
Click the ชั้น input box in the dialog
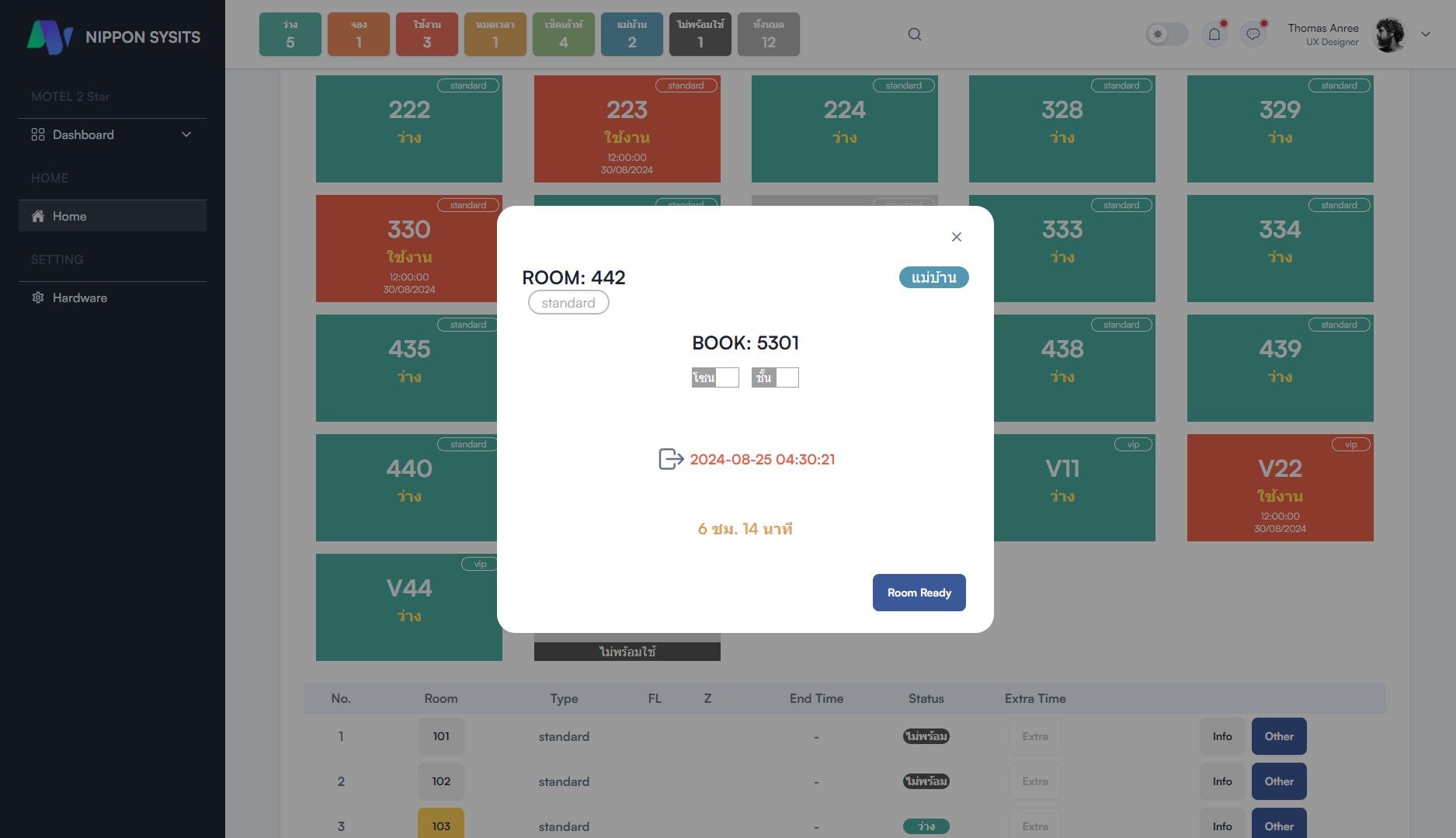(x=787, y=377)
